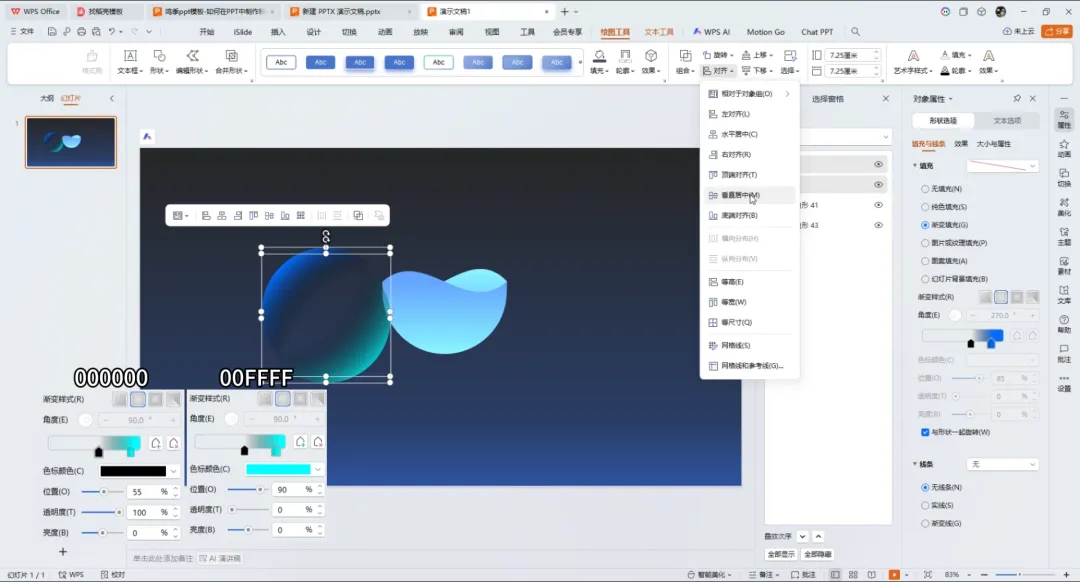Click the undo arrow icon
Viewport: 1080px width, 582px height.
point(112,32)
